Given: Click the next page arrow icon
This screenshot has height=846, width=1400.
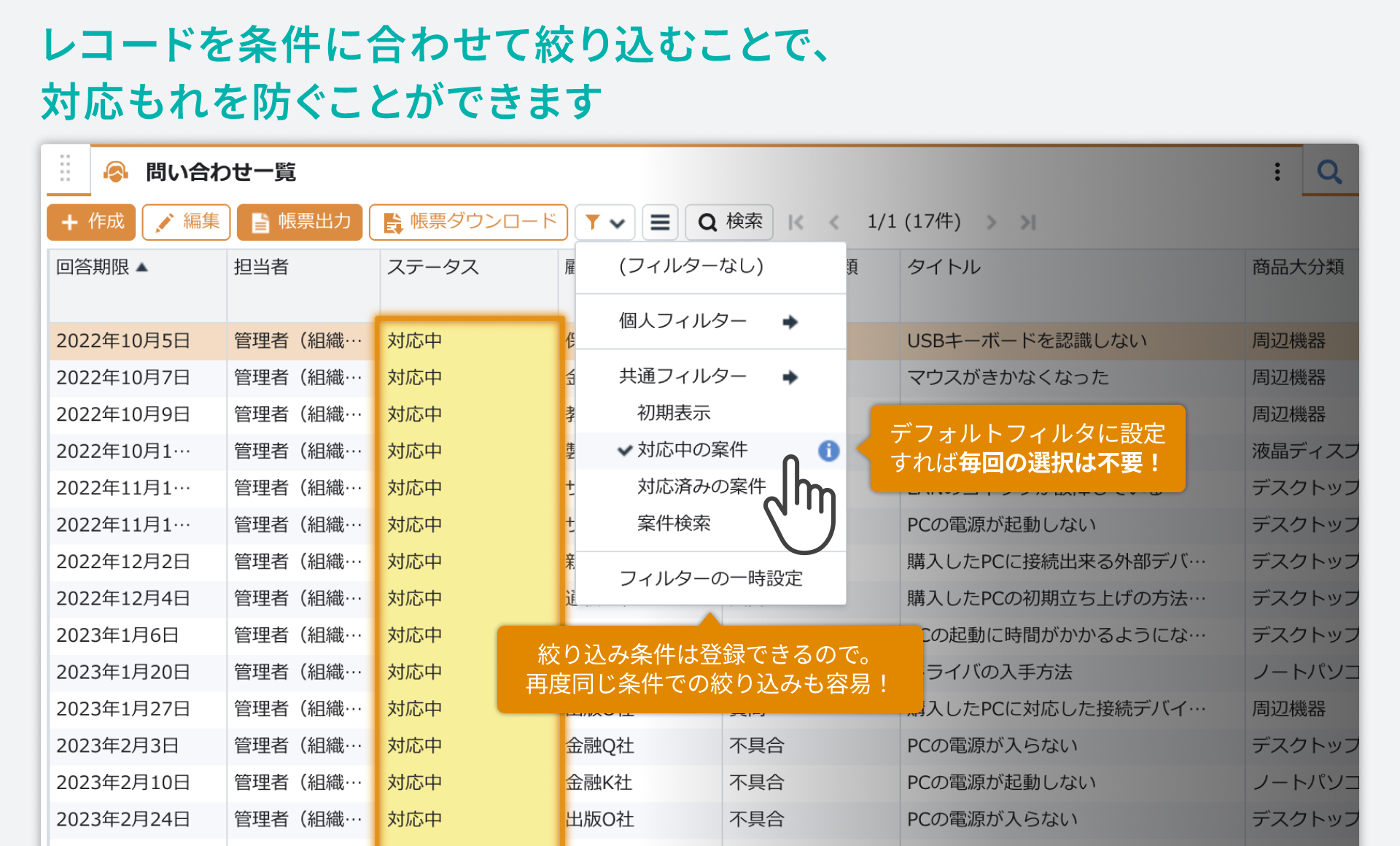Looking at the screenshot, I should point(992,222).
